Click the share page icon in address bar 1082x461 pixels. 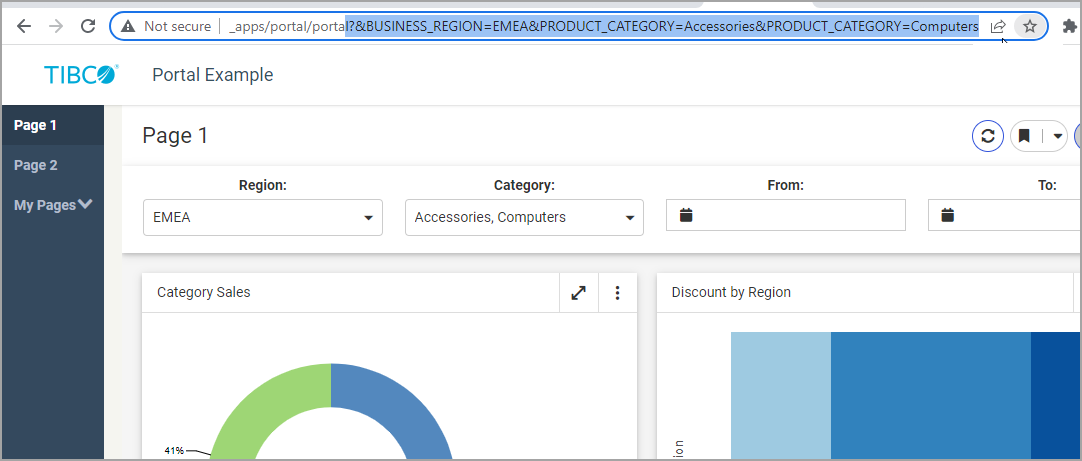click(x=998, y=26)
